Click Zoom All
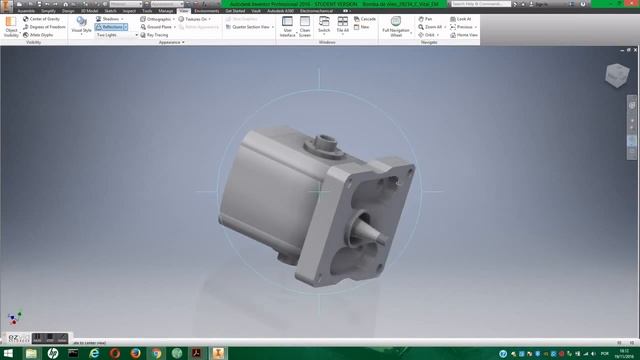This screenshot has height=360, width=640. coord(430,27)
